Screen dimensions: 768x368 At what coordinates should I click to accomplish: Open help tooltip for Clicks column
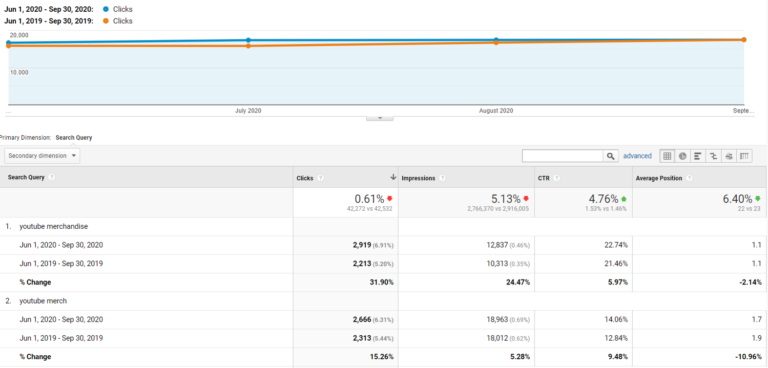(x=321, y=178)
